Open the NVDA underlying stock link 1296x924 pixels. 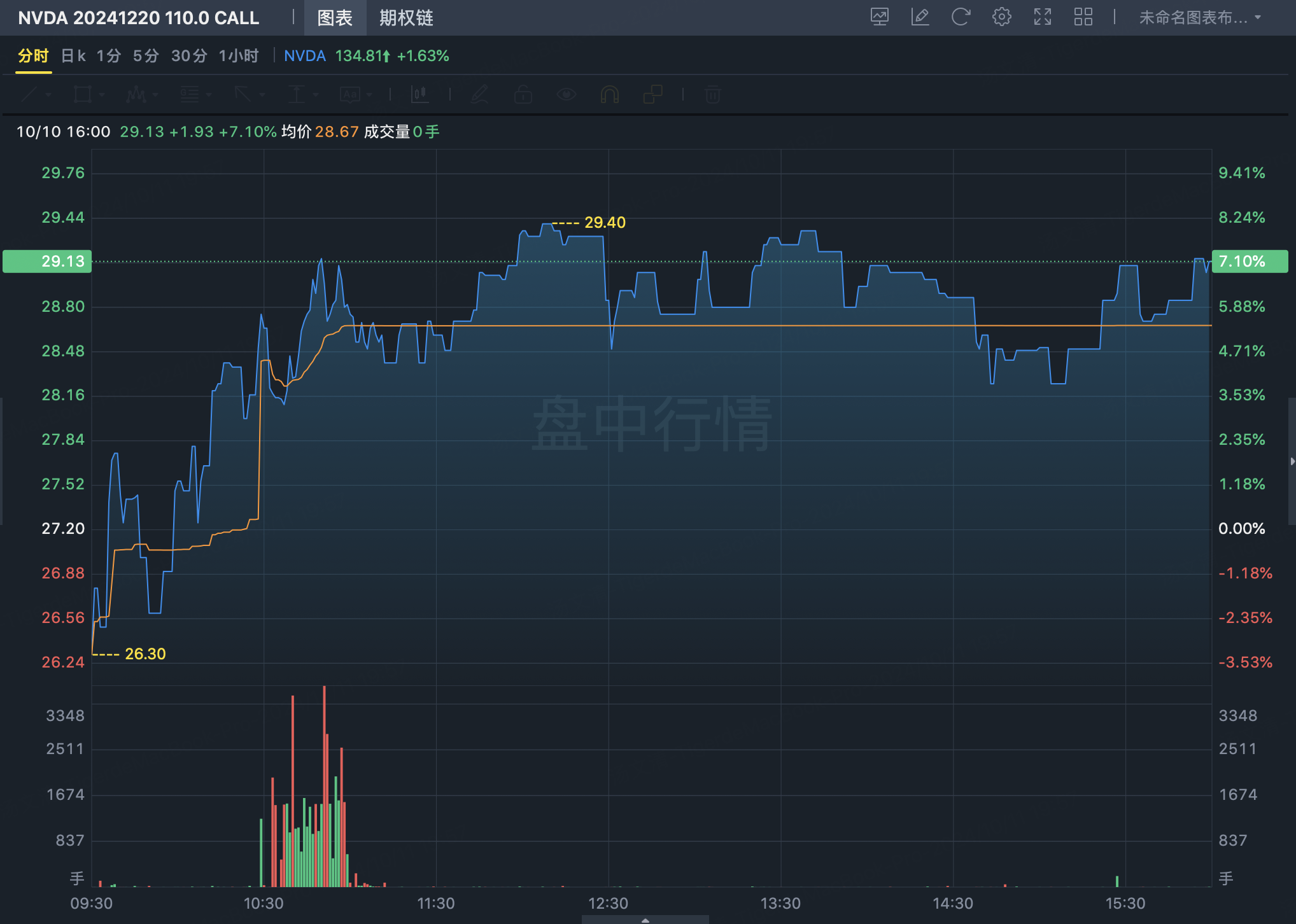coord(305,56)
